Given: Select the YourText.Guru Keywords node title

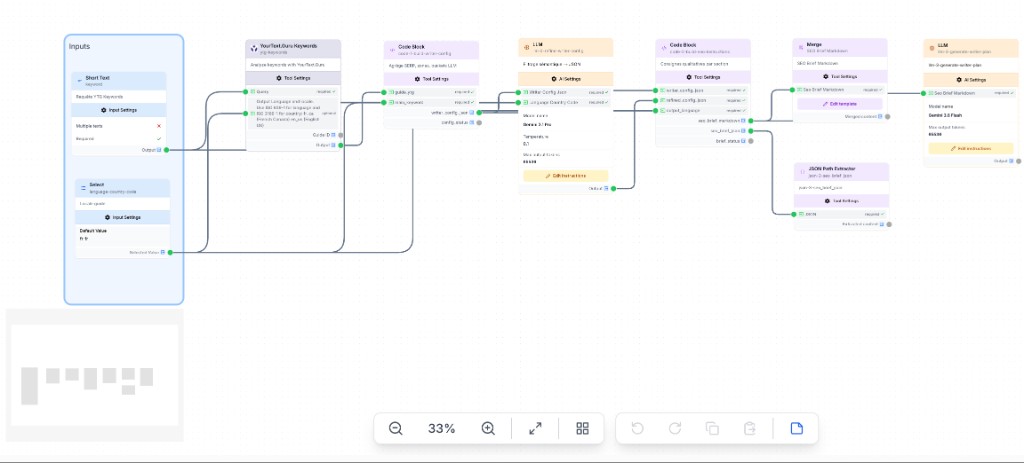Looking at the screenshot, I should pyautogui.click(x=289, y=46).
